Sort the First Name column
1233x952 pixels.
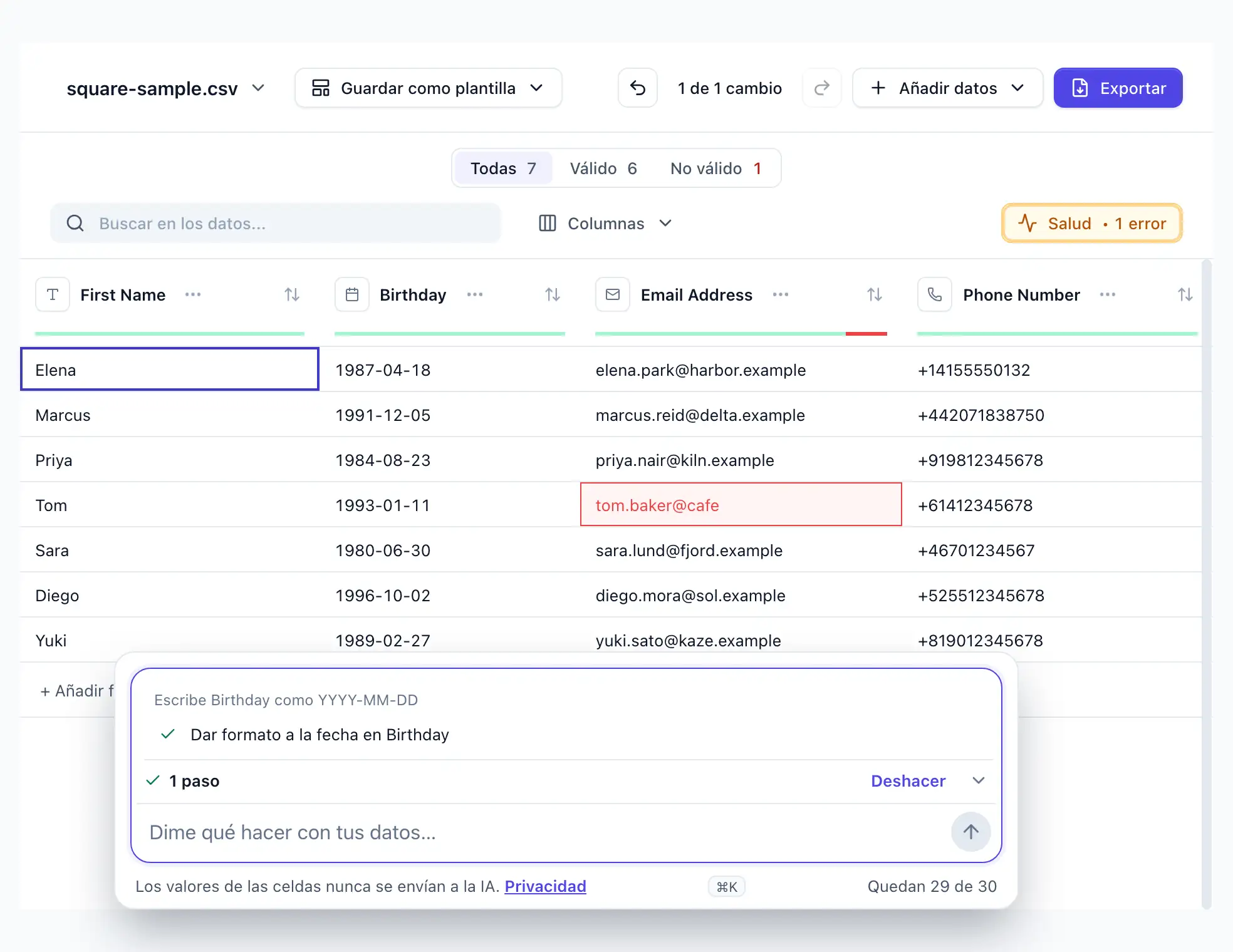click(292, 294)
